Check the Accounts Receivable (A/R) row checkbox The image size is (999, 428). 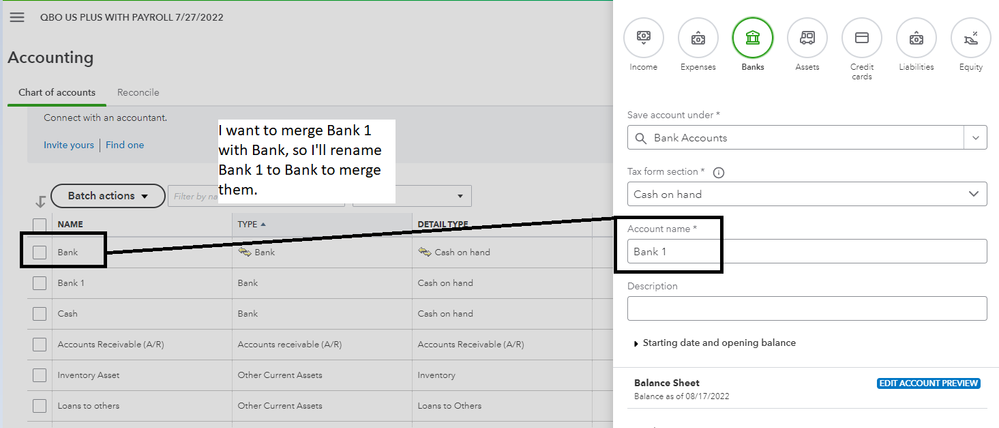pyautogui.click(x=40, y=345)
